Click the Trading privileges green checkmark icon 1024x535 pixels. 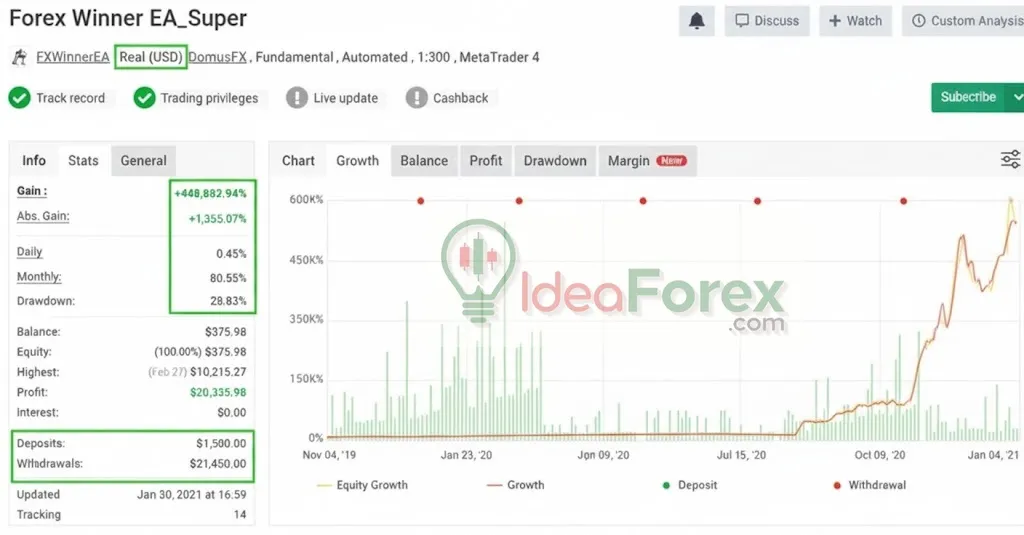tap(144, 98)
